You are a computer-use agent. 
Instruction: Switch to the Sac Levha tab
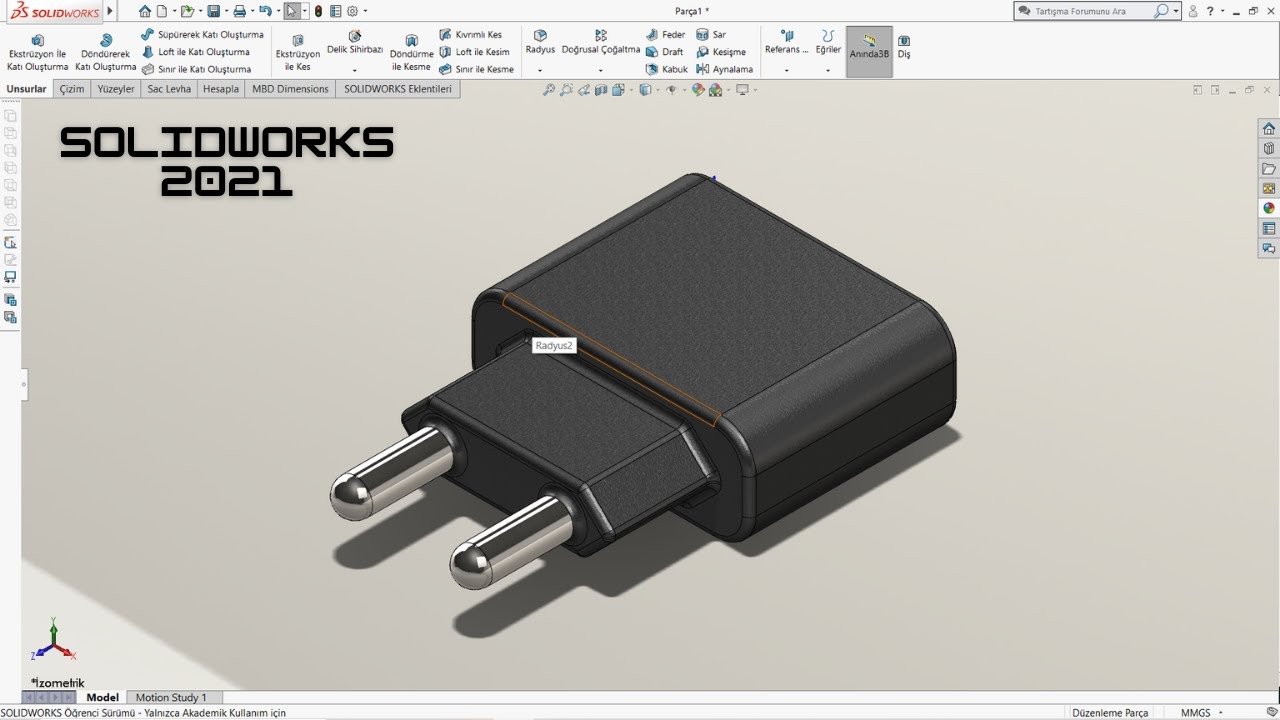169,89
